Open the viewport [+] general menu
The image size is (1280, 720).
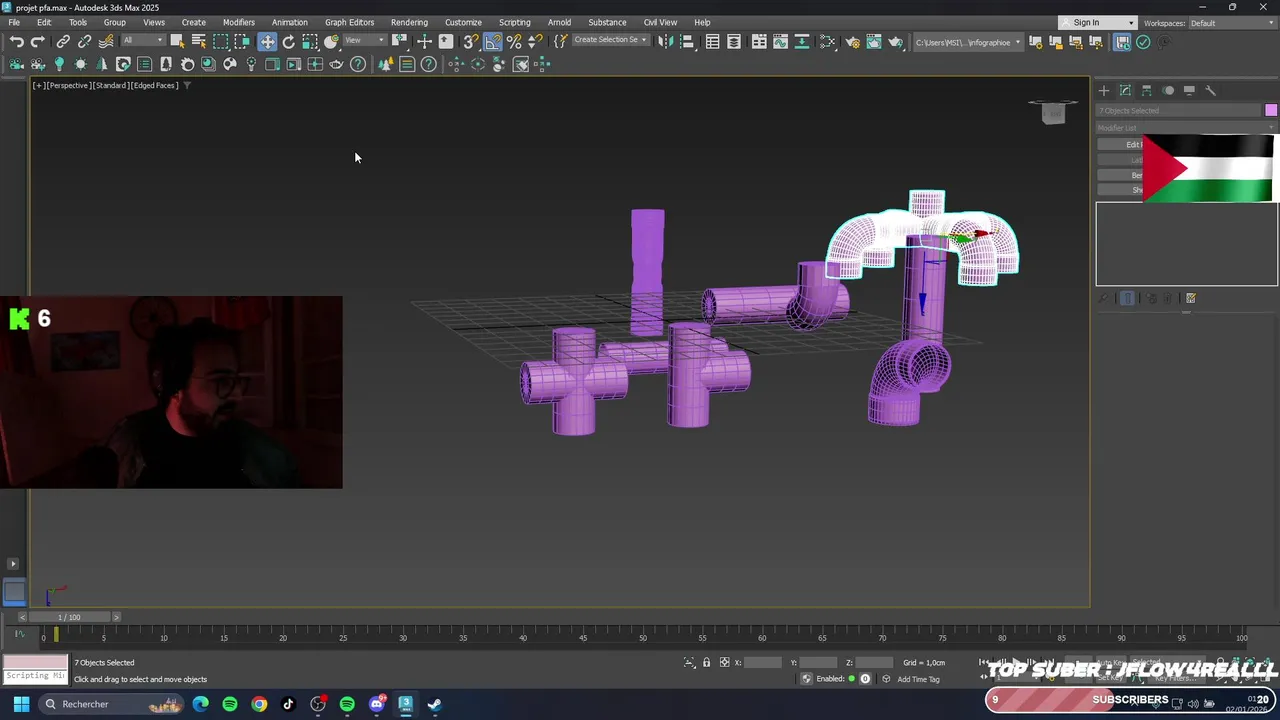point(38,85)
